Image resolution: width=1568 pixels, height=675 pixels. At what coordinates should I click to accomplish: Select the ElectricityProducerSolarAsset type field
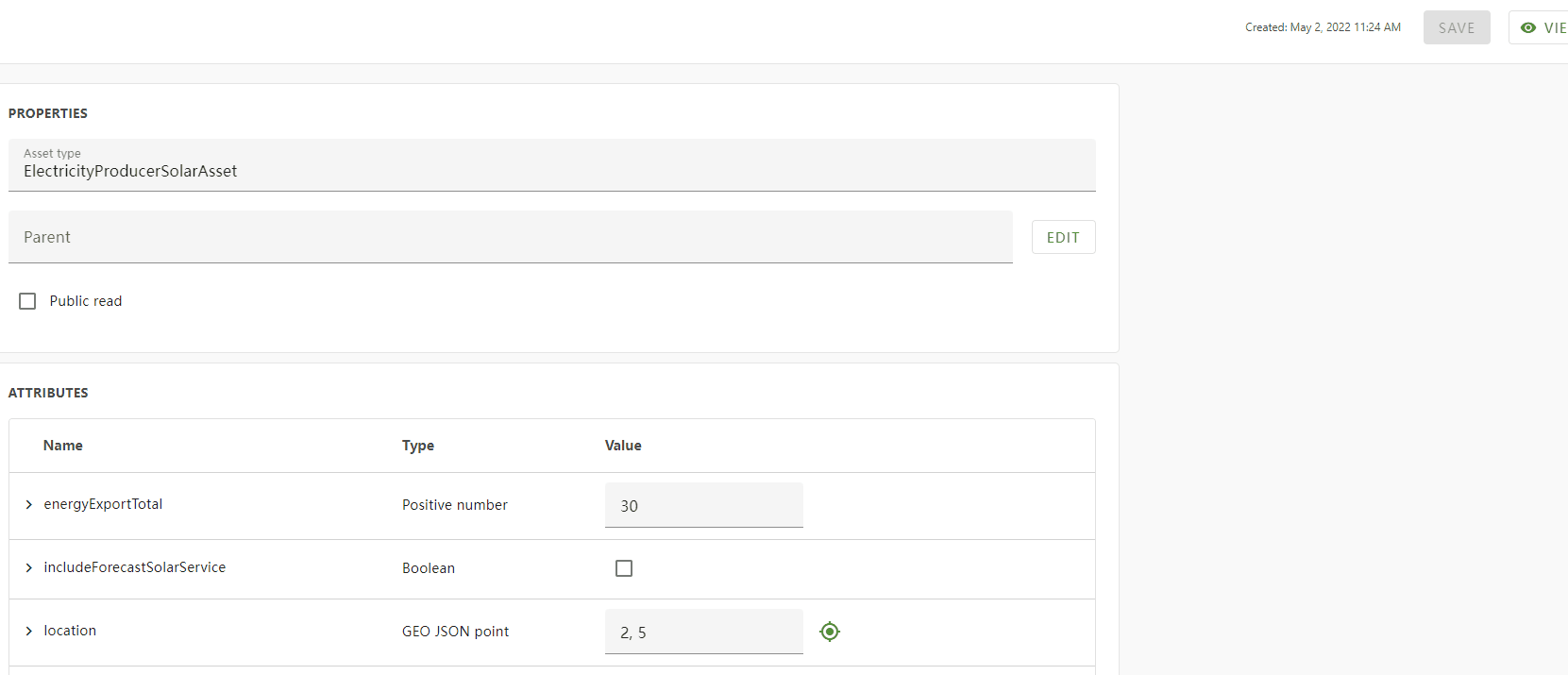[x=551, y=171]
